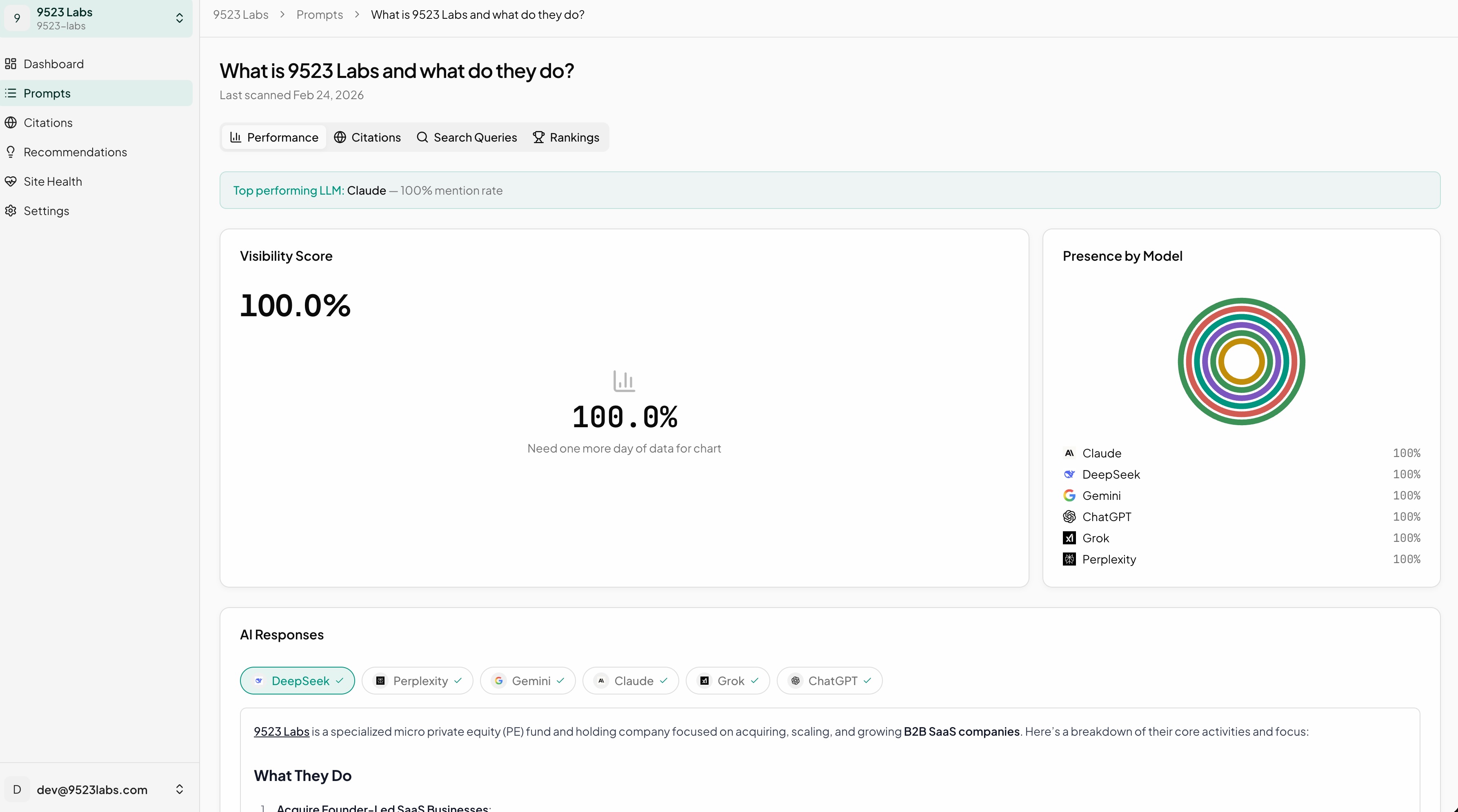Click the Prompts breadcrumb link
Viewport: 1458px width, 812px height.
(319, 15)
